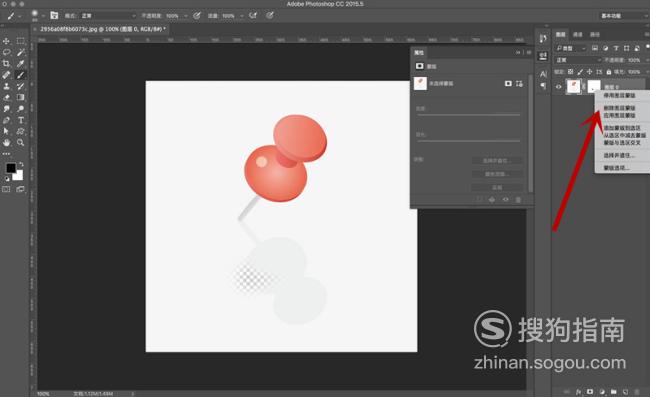650x397 pixels.
Task: Click the Color Range... button in Properties
Action: [497, 174]
